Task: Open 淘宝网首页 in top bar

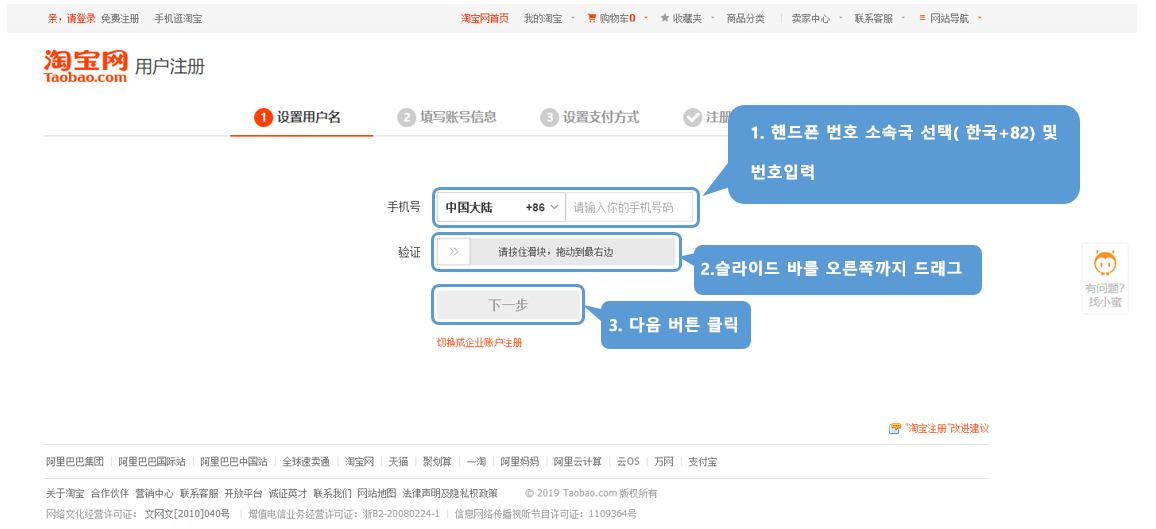Action: (485, 18)
